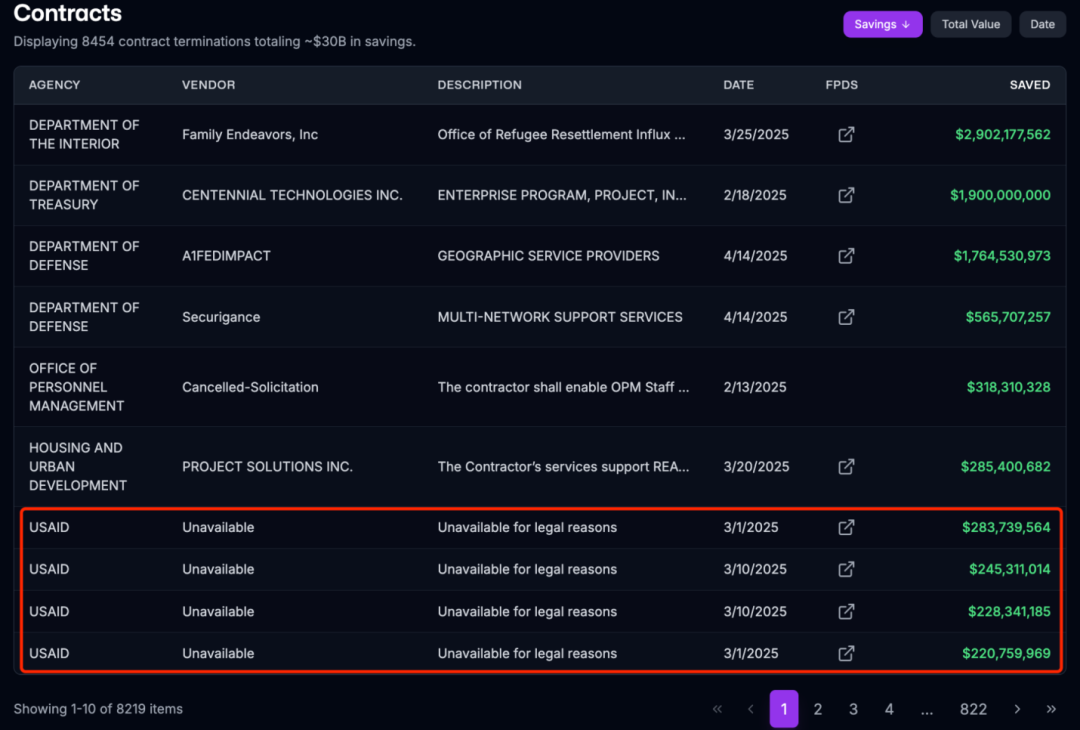1080x730 pixels.
Task: Go to page 2
Action: [818, 709]
